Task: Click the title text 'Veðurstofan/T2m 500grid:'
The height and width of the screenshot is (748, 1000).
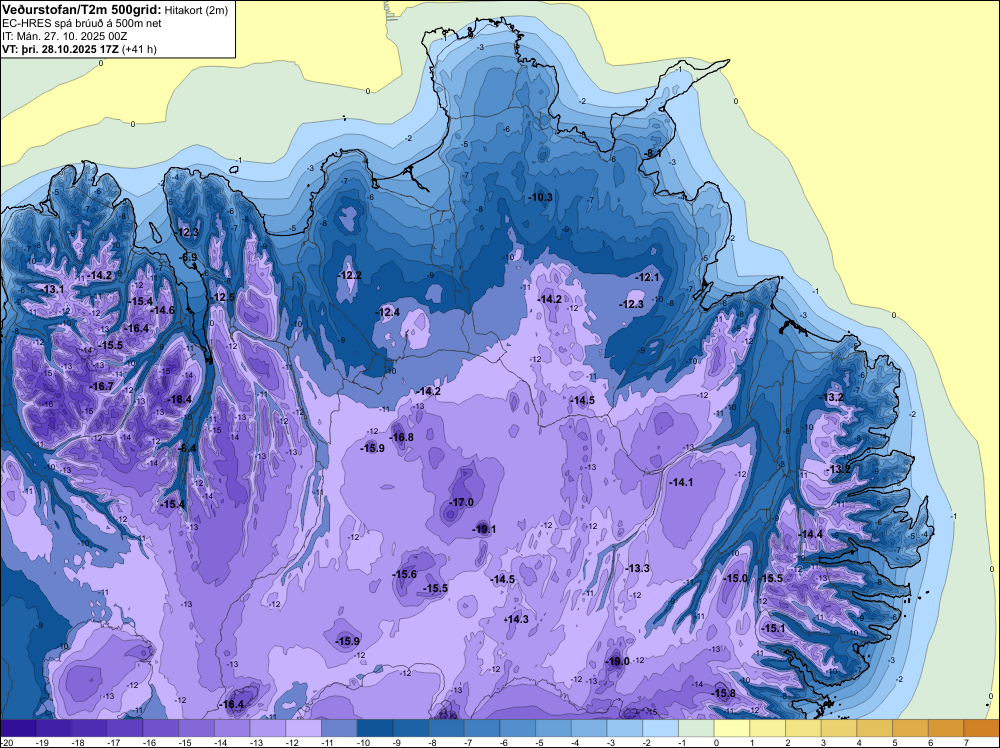Action: tap(80, 10)
